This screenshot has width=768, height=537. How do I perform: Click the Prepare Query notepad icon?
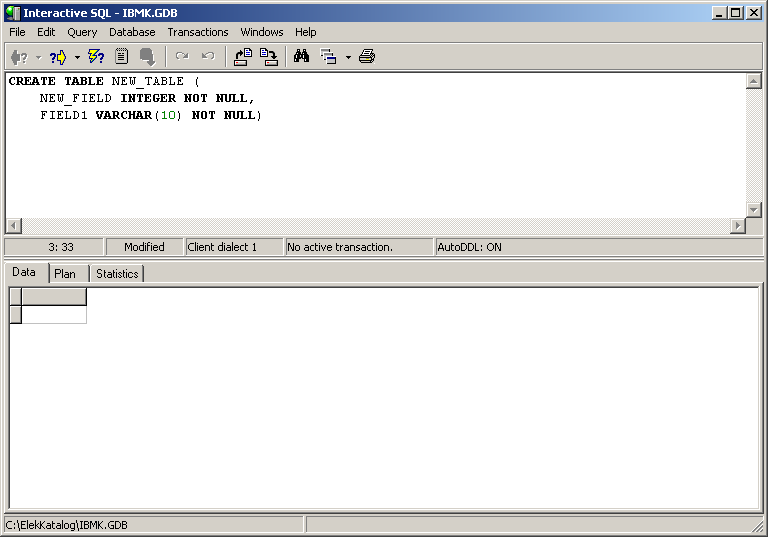[x=121, y=57]
